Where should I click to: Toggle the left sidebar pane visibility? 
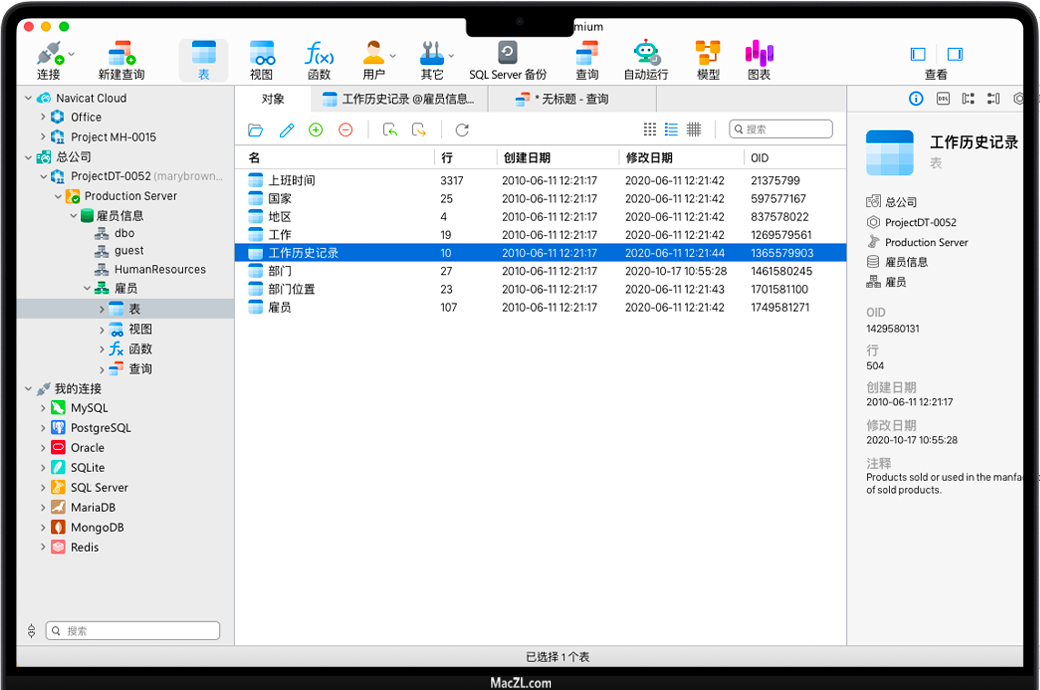click(x=918, y=54)
